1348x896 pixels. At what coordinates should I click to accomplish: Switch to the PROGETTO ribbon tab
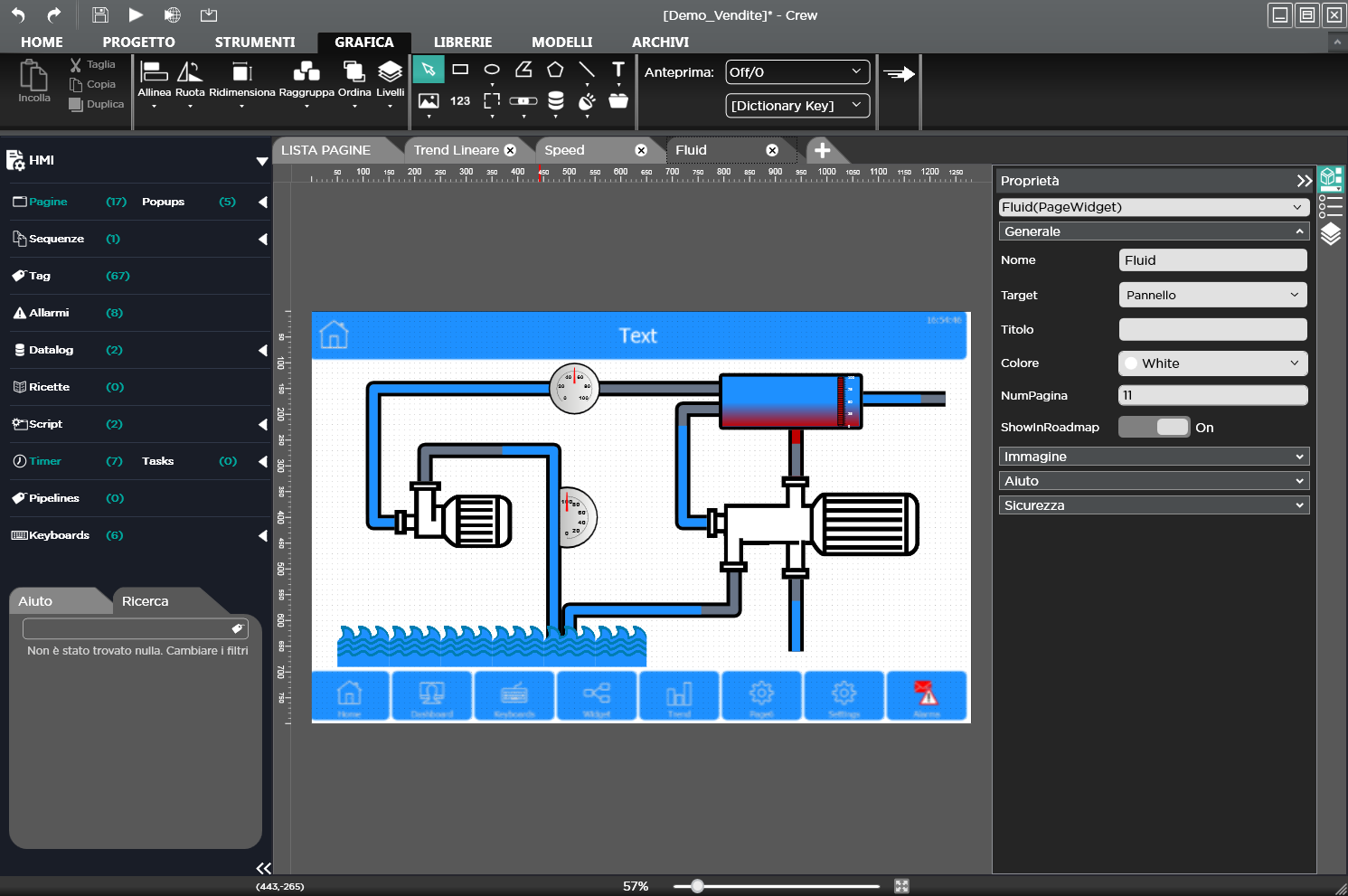point(138,42)
